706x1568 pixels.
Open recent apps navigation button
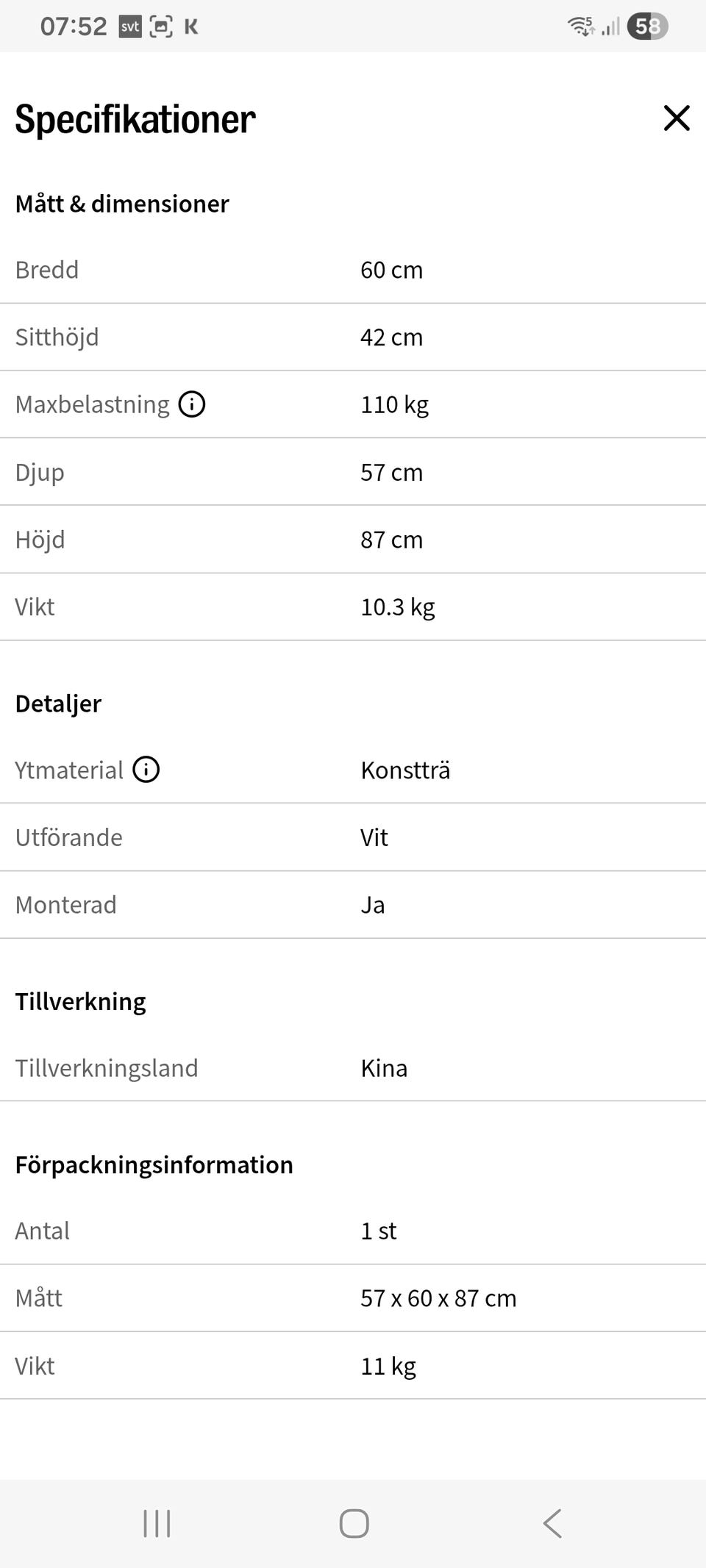157,1523
